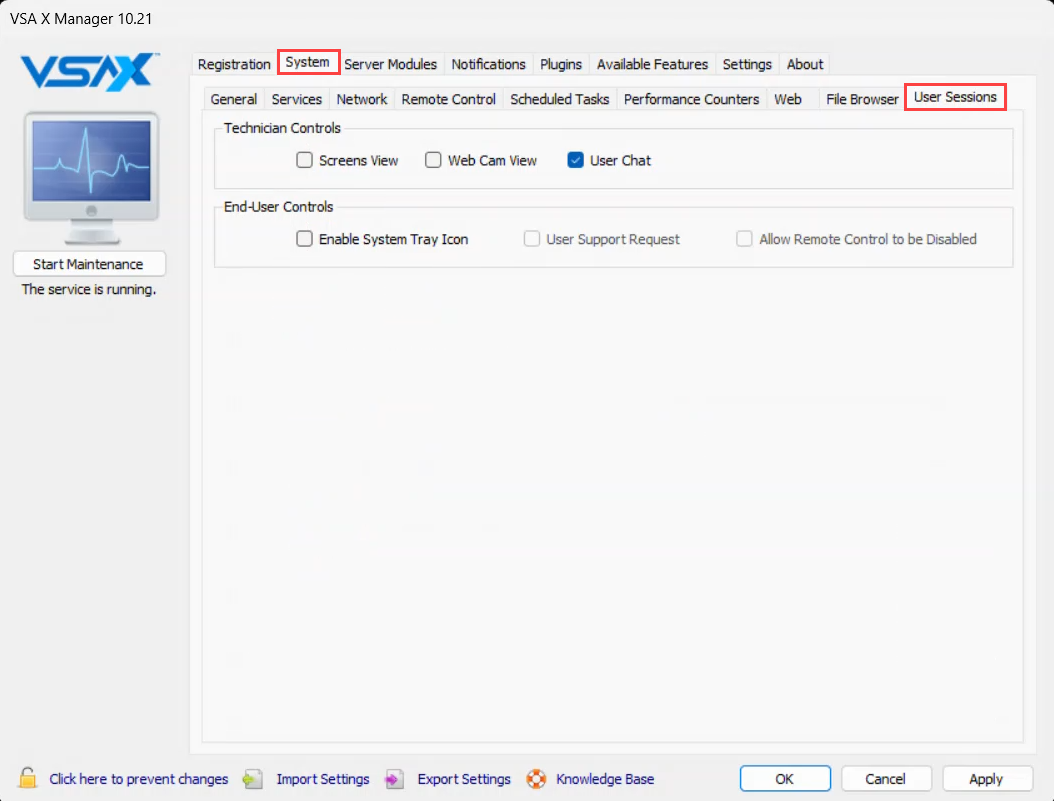Select the System tab
The height and width of the screenshot is (801, 1054).
[x=308, y=62]
